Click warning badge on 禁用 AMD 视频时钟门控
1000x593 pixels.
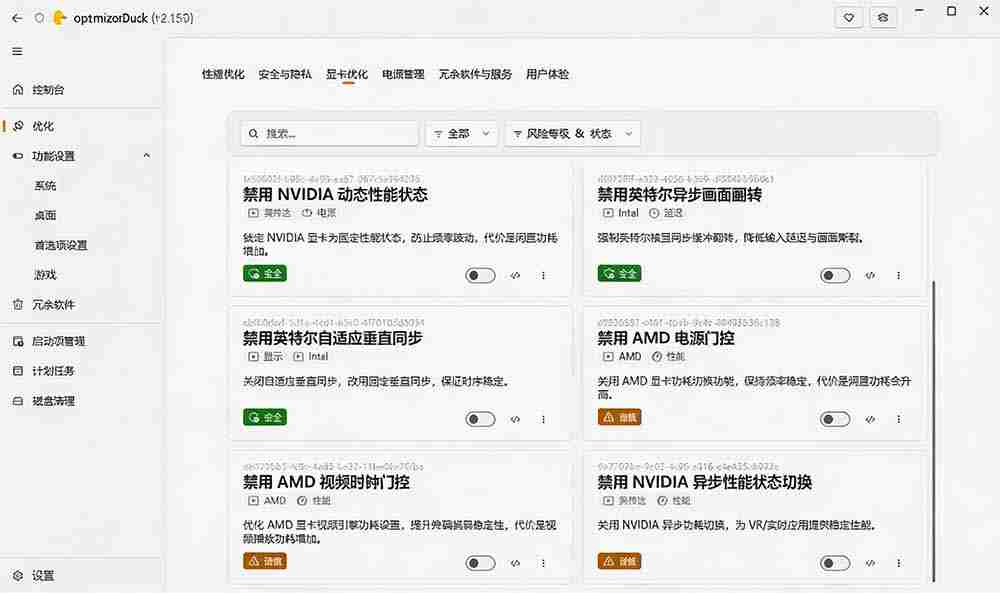click(x=265, y=561)
